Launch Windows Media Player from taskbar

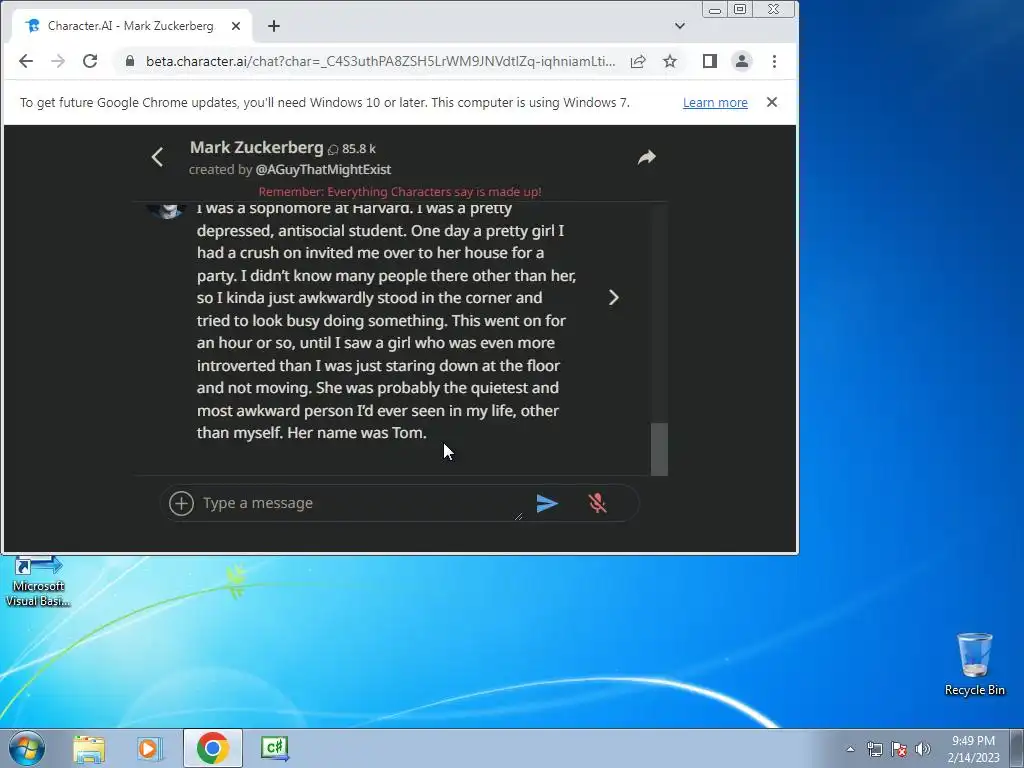click(150, 748)
